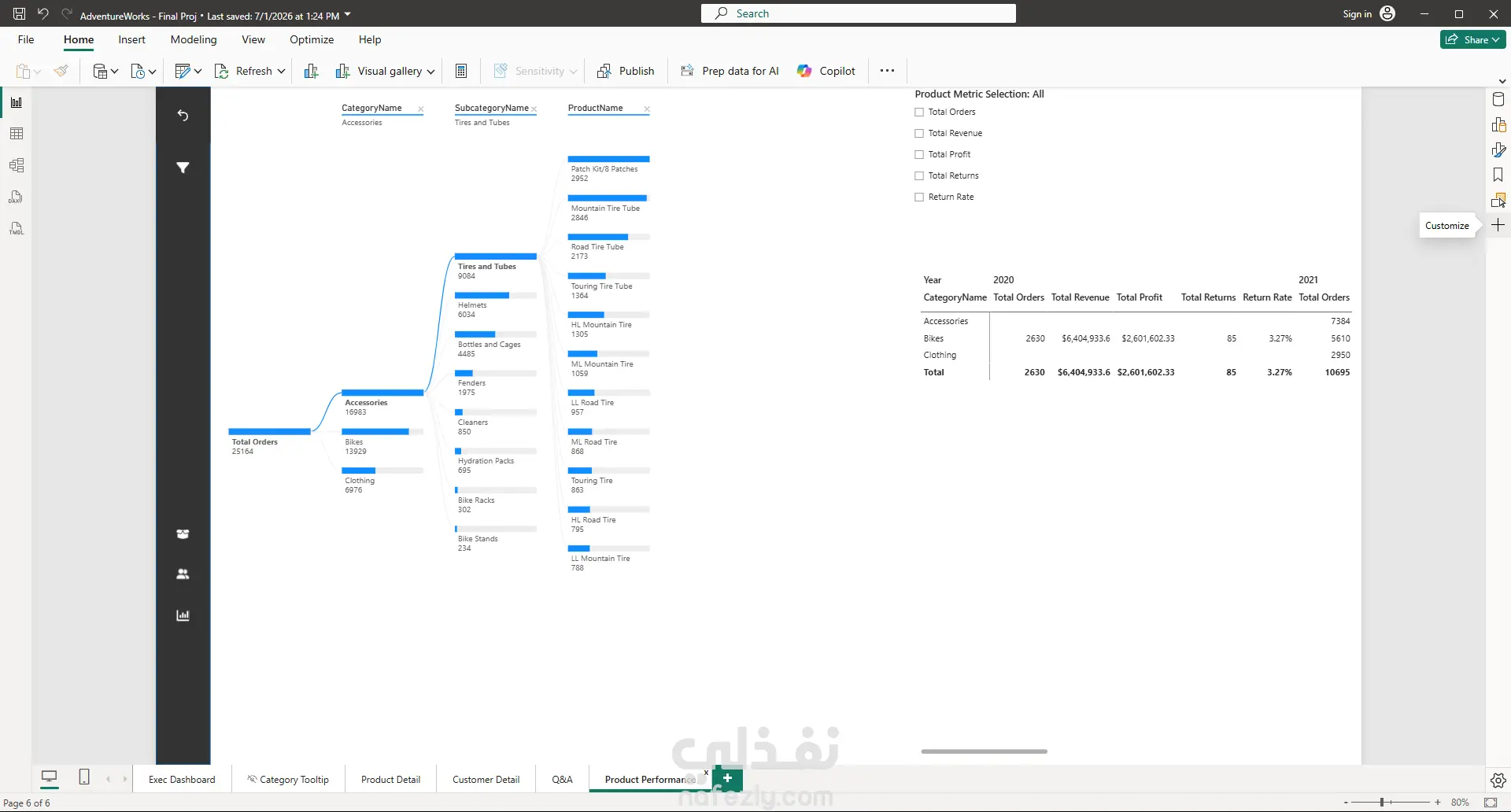1511x812 pixels.
Task: Check the Total Profit checkbox
Action: pyautogui.click(x=919, y=154)
